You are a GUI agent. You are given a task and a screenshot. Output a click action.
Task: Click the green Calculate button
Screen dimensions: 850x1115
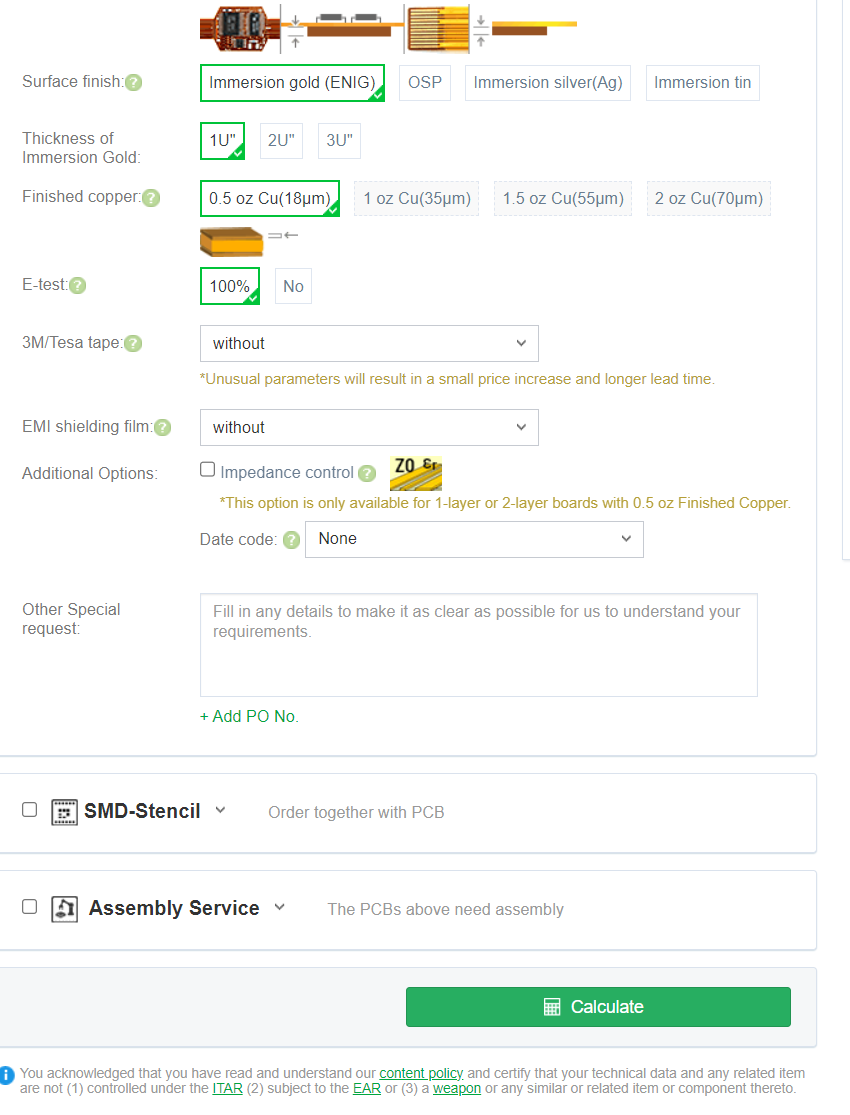click(598, 1007)
